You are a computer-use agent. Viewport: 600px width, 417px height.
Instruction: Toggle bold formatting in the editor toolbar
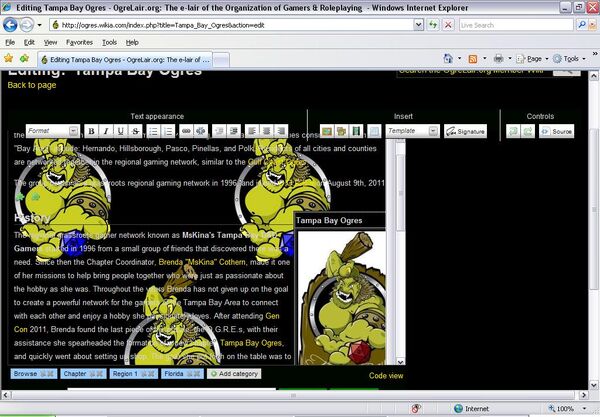[x=91, y=131]
